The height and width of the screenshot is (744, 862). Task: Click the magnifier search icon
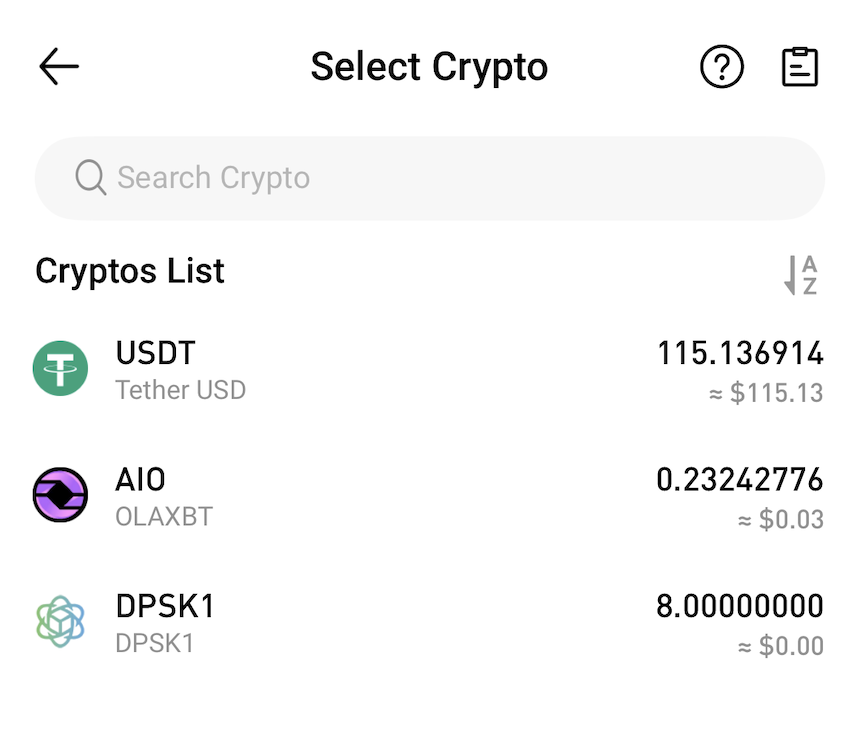(x=90, y=178)
